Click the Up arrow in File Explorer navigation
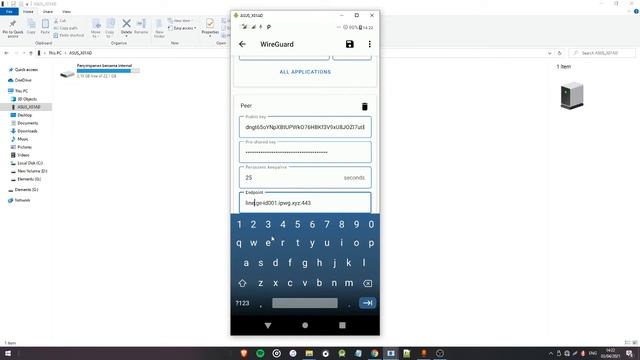 pos(31,53)
